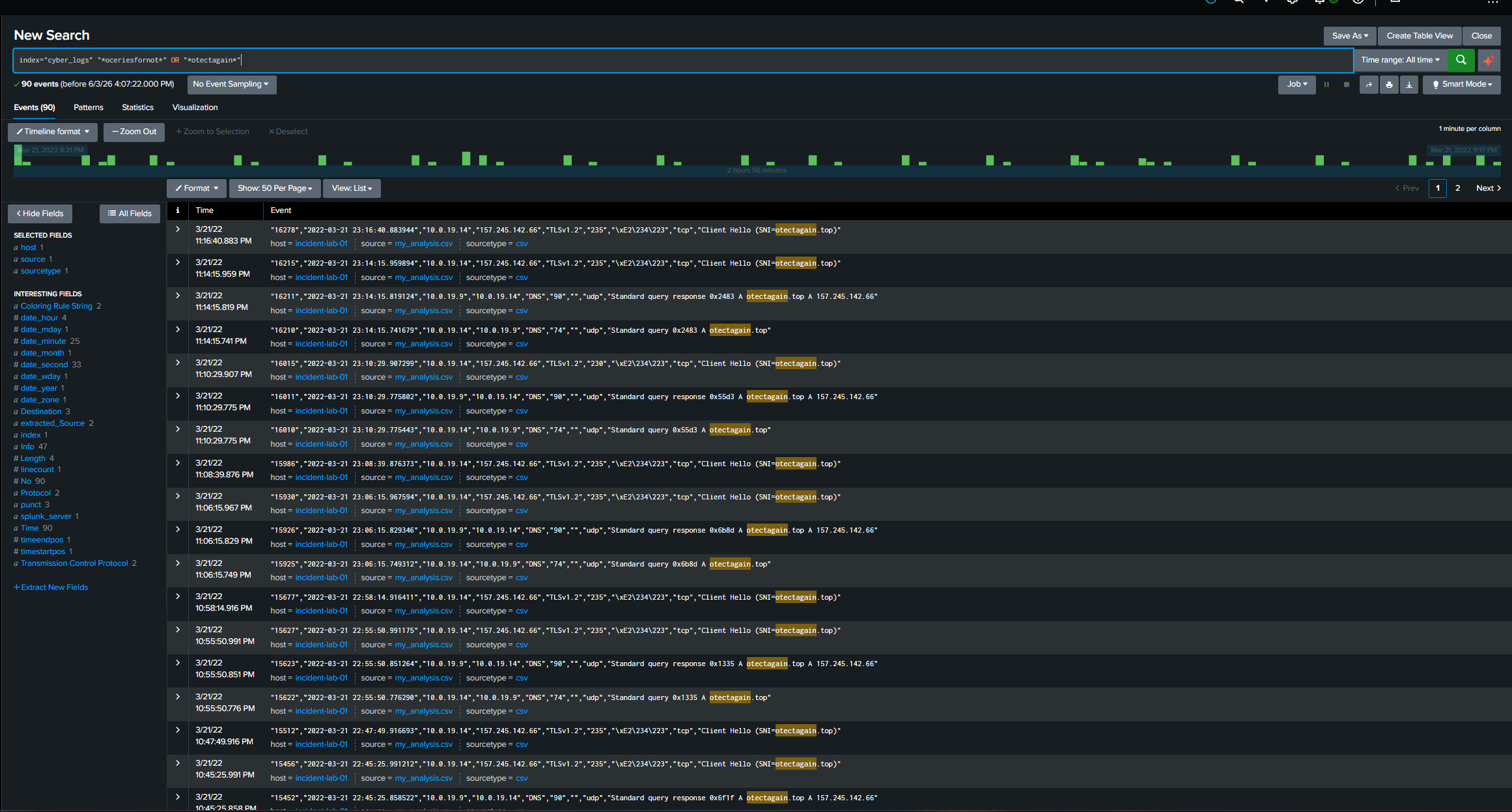Click All Fields button
The image size is (1512, 812).
click(130, 214)
